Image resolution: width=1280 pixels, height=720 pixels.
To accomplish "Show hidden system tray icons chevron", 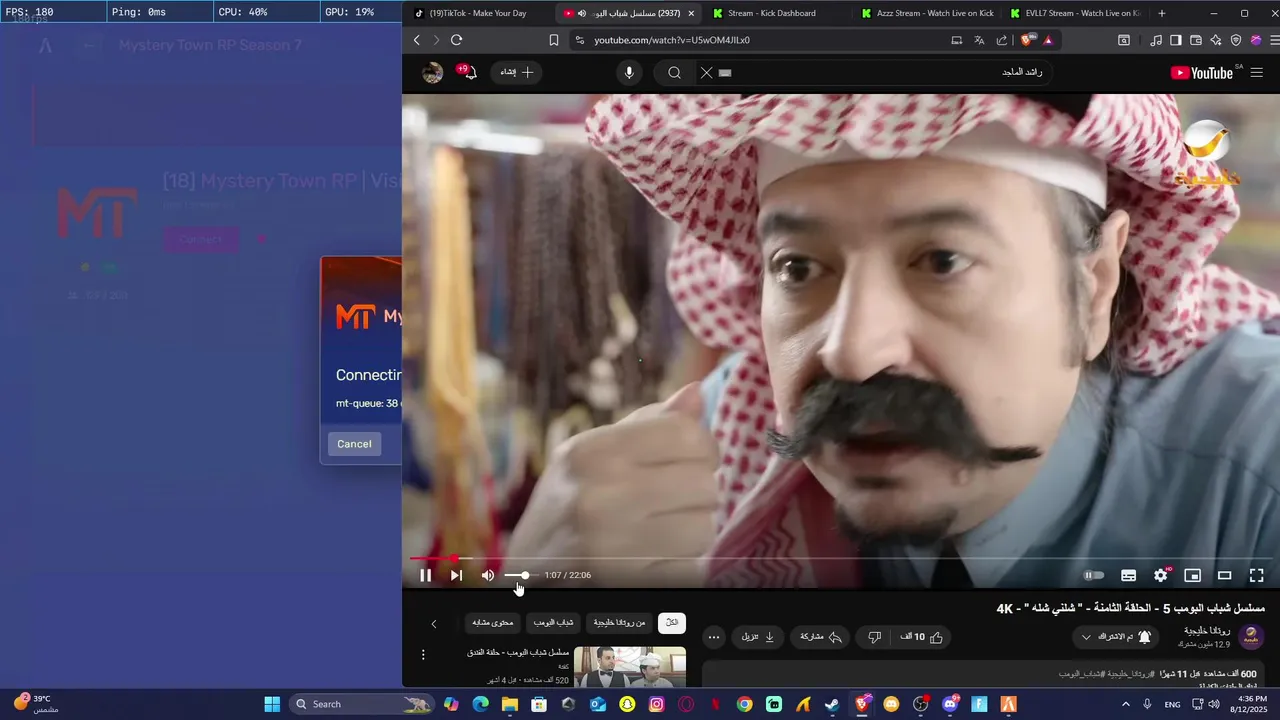I will coord(1128,704).
